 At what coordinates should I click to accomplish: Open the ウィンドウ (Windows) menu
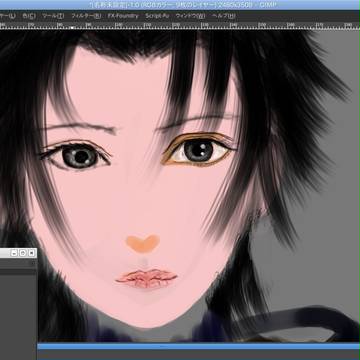pos(190,16)
